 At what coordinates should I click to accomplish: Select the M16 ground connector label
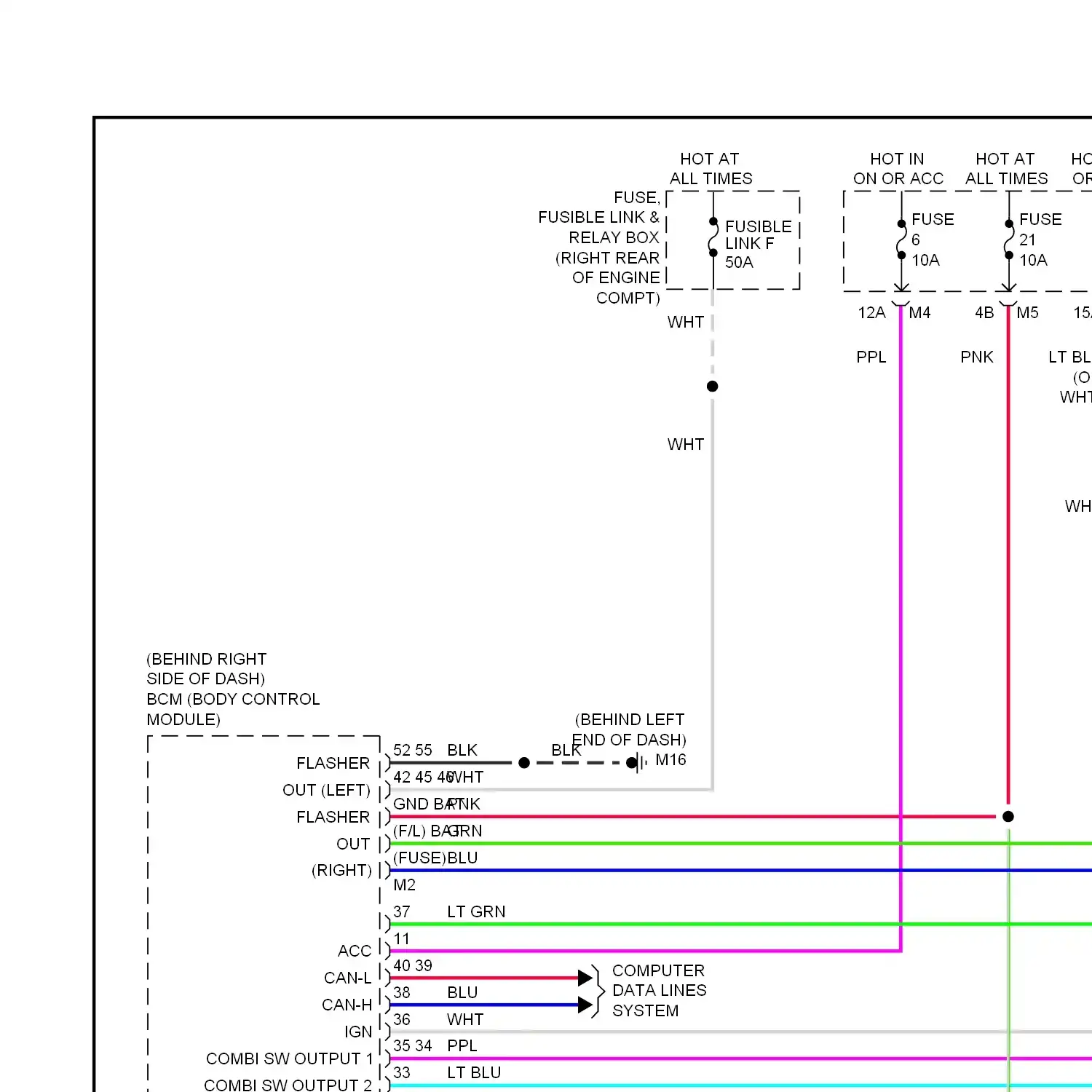(x=670, y=760)
